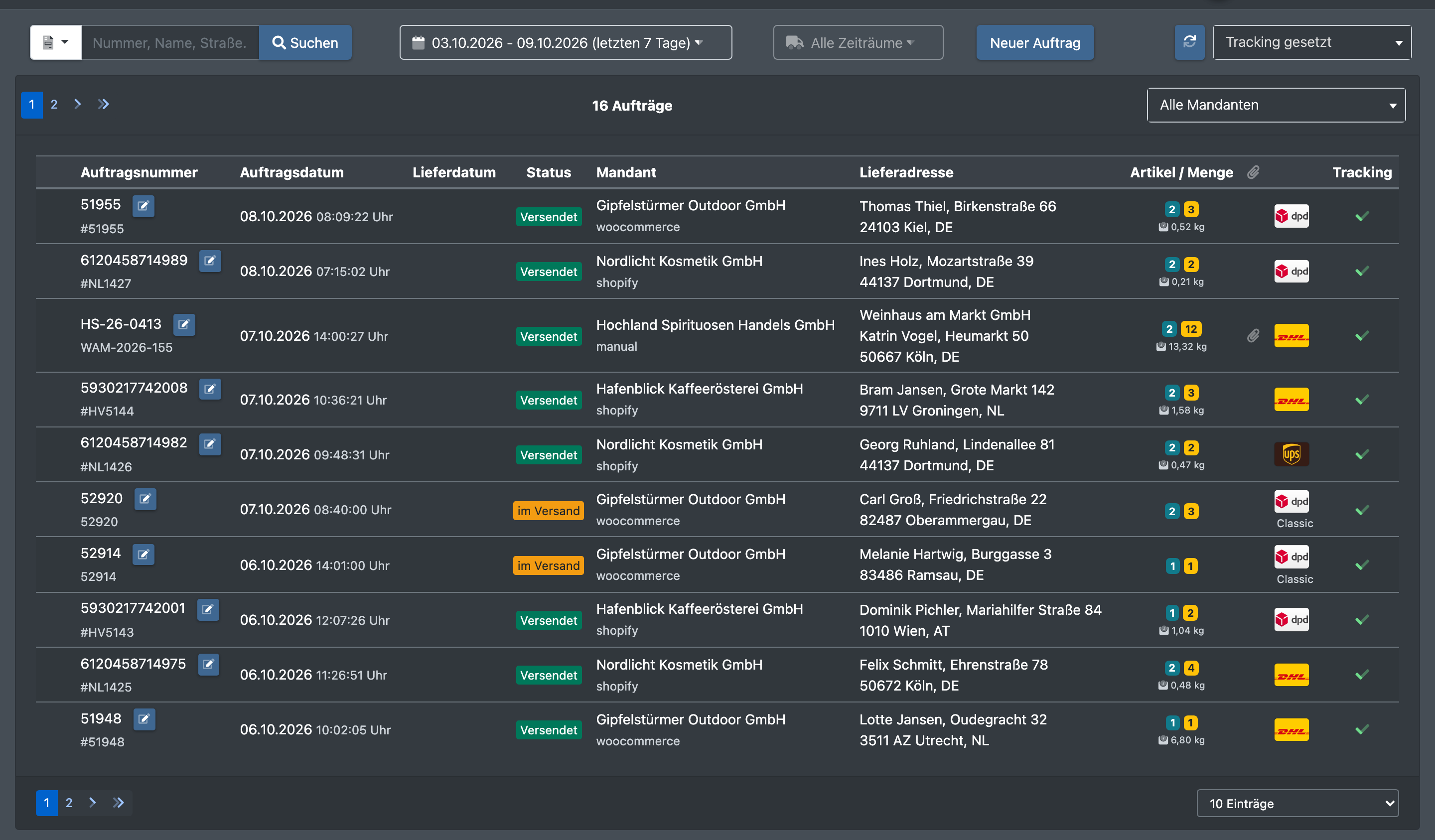Click reference #NL1425 text
This screenshot has width=1435, height=840.
(x=106, y=687)
